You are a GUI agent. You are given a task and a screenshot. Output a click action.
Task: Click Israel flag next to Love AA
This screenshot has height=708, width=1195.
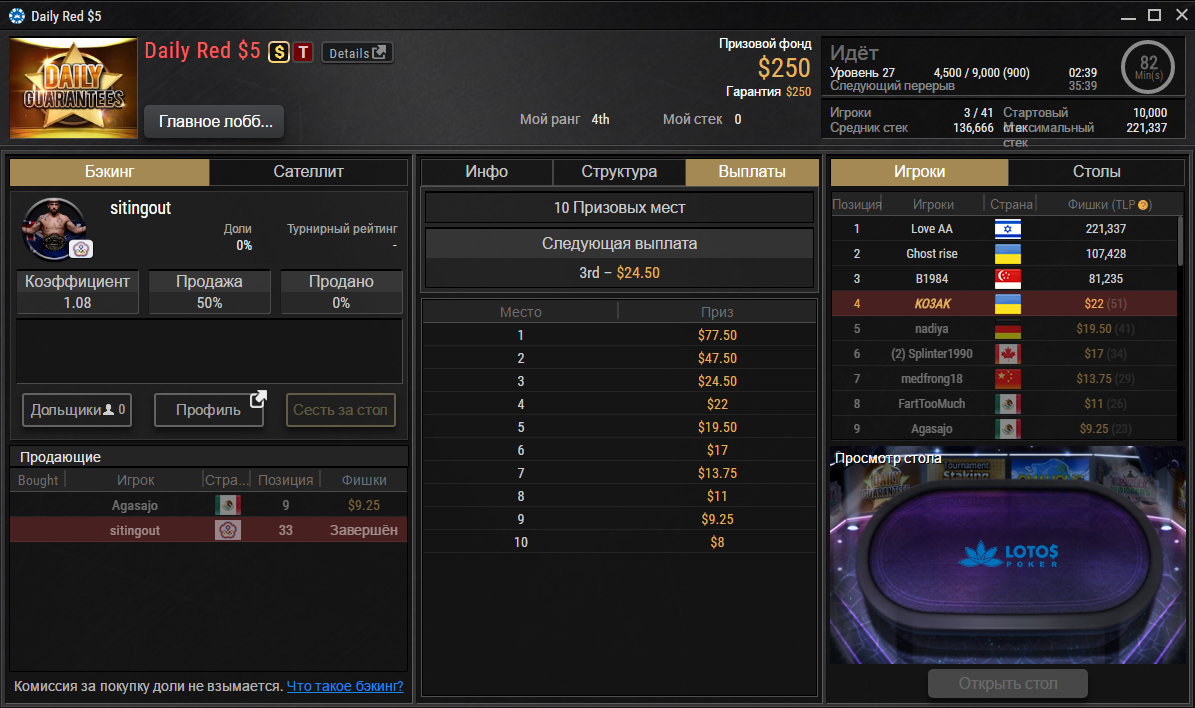click(x=1008, y=229)
